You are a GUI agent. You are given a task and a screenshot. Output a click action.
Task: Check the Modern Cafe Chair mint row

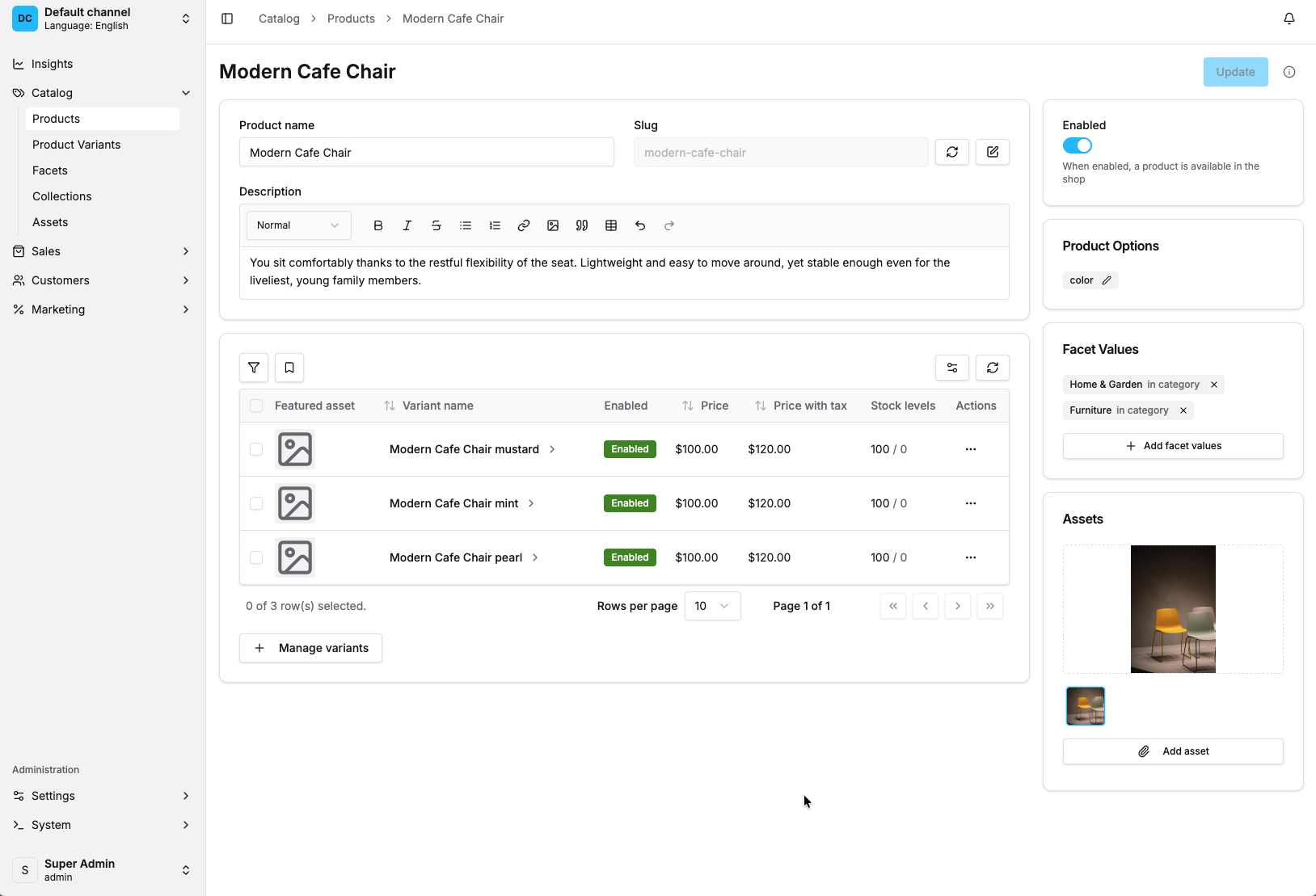pyautogui.click(x=256, y=503)
